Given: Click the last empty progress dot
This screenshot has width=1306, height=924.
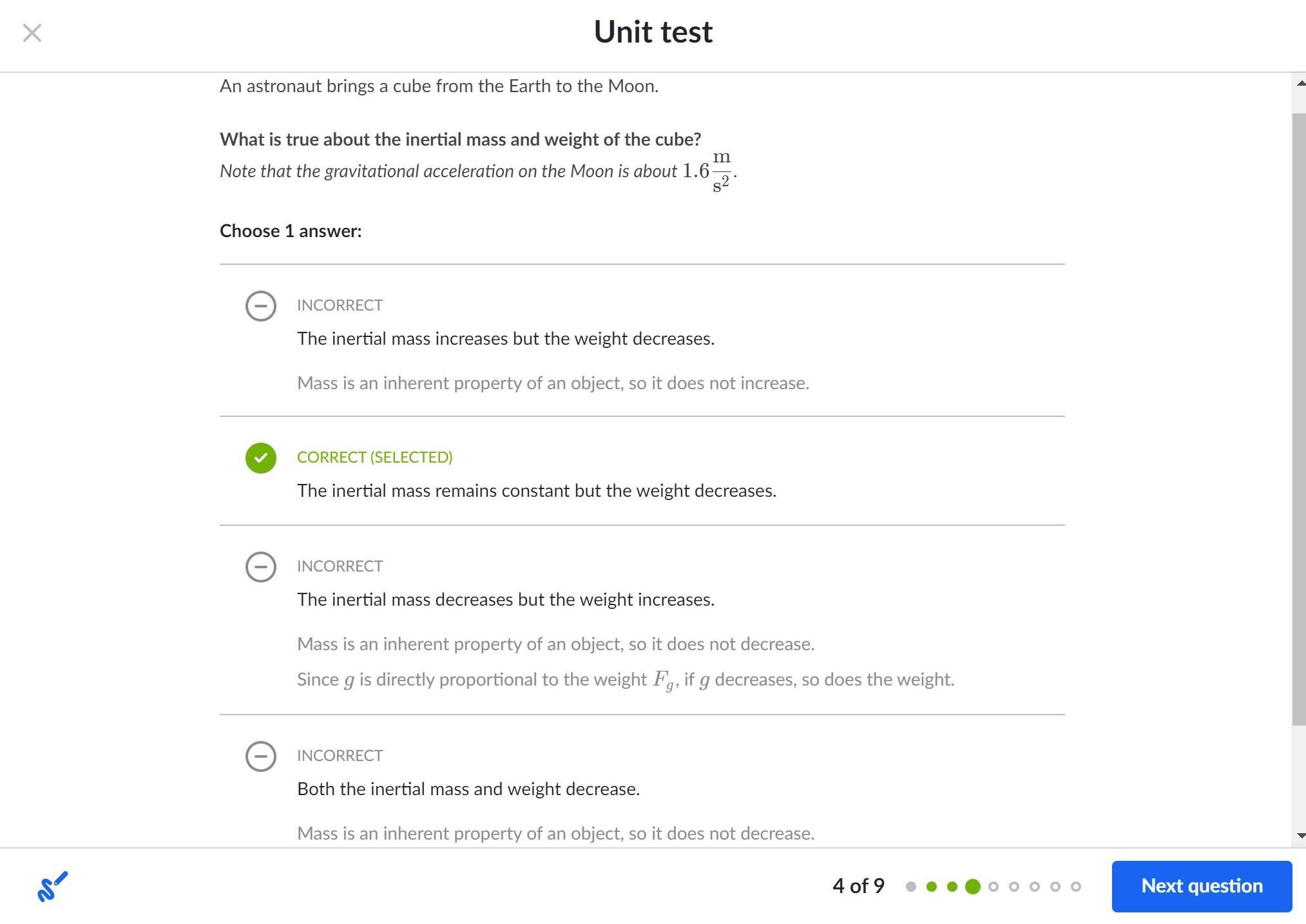Looking at the screenshot, I should click(1075, 887).
